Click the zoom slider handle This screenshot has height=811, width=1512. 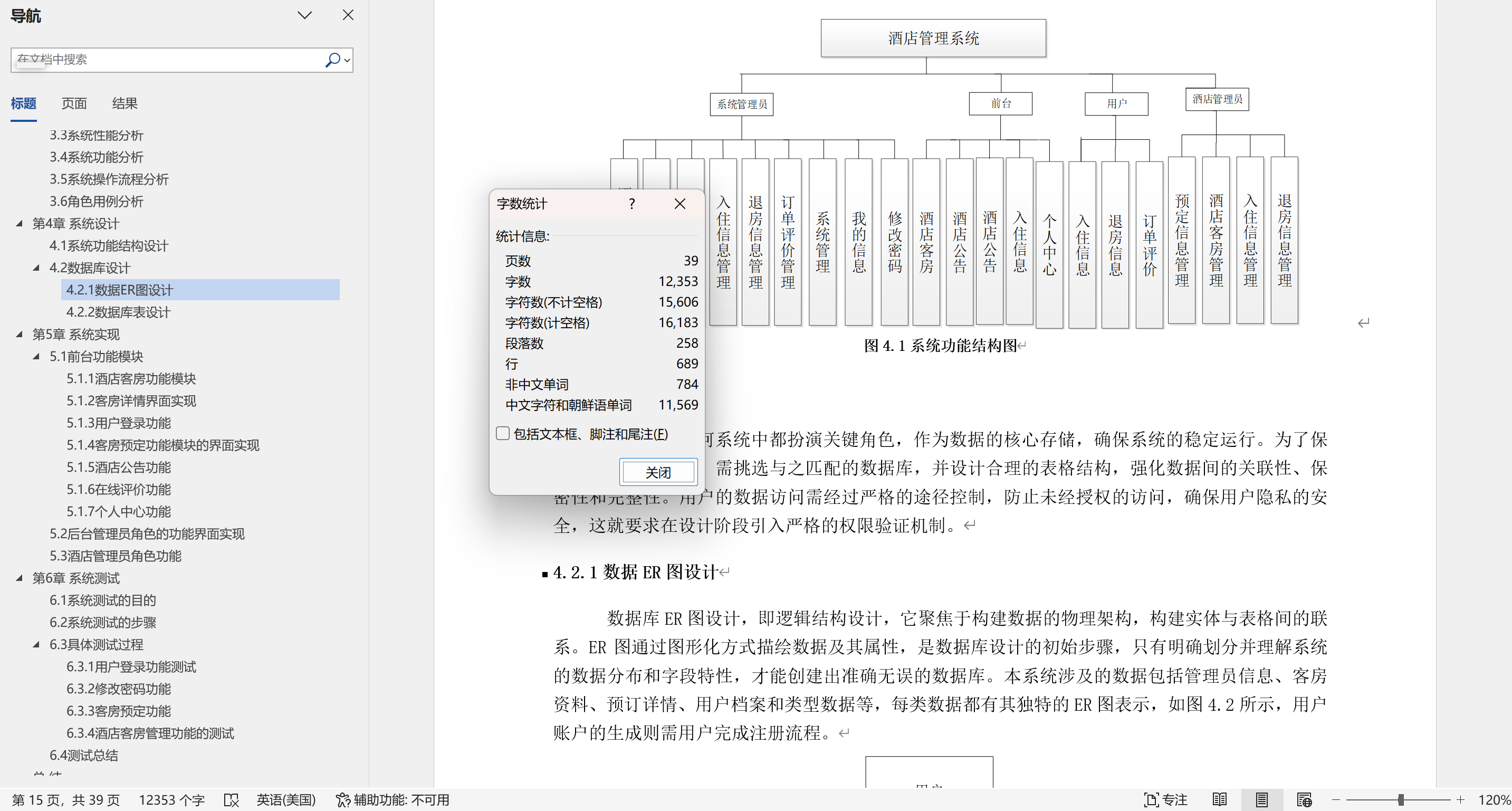[1401, 800]
